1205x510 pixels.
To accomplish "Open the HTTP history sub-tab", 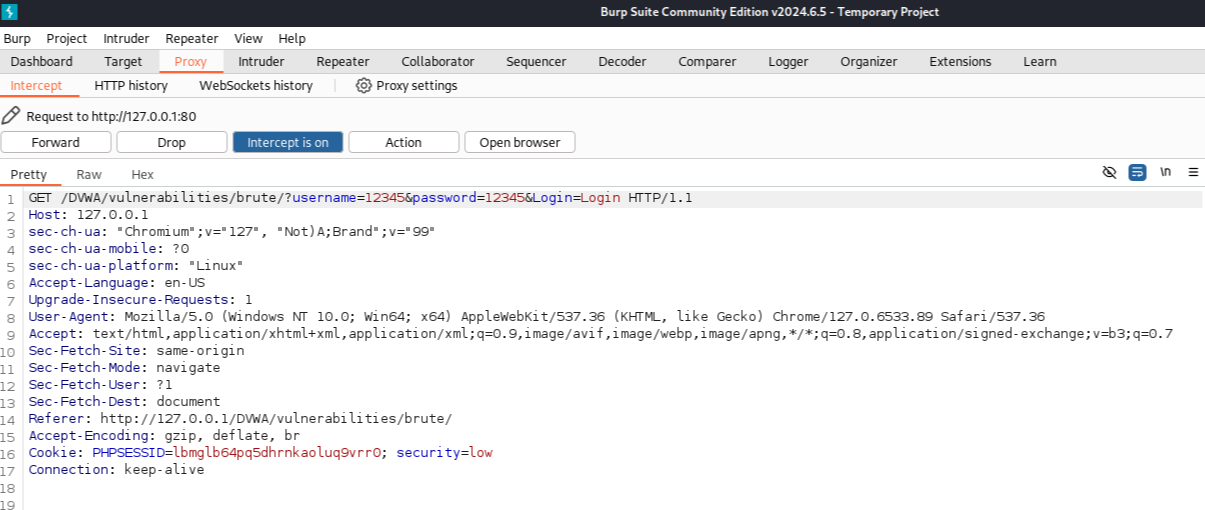I will pos(131,86).
